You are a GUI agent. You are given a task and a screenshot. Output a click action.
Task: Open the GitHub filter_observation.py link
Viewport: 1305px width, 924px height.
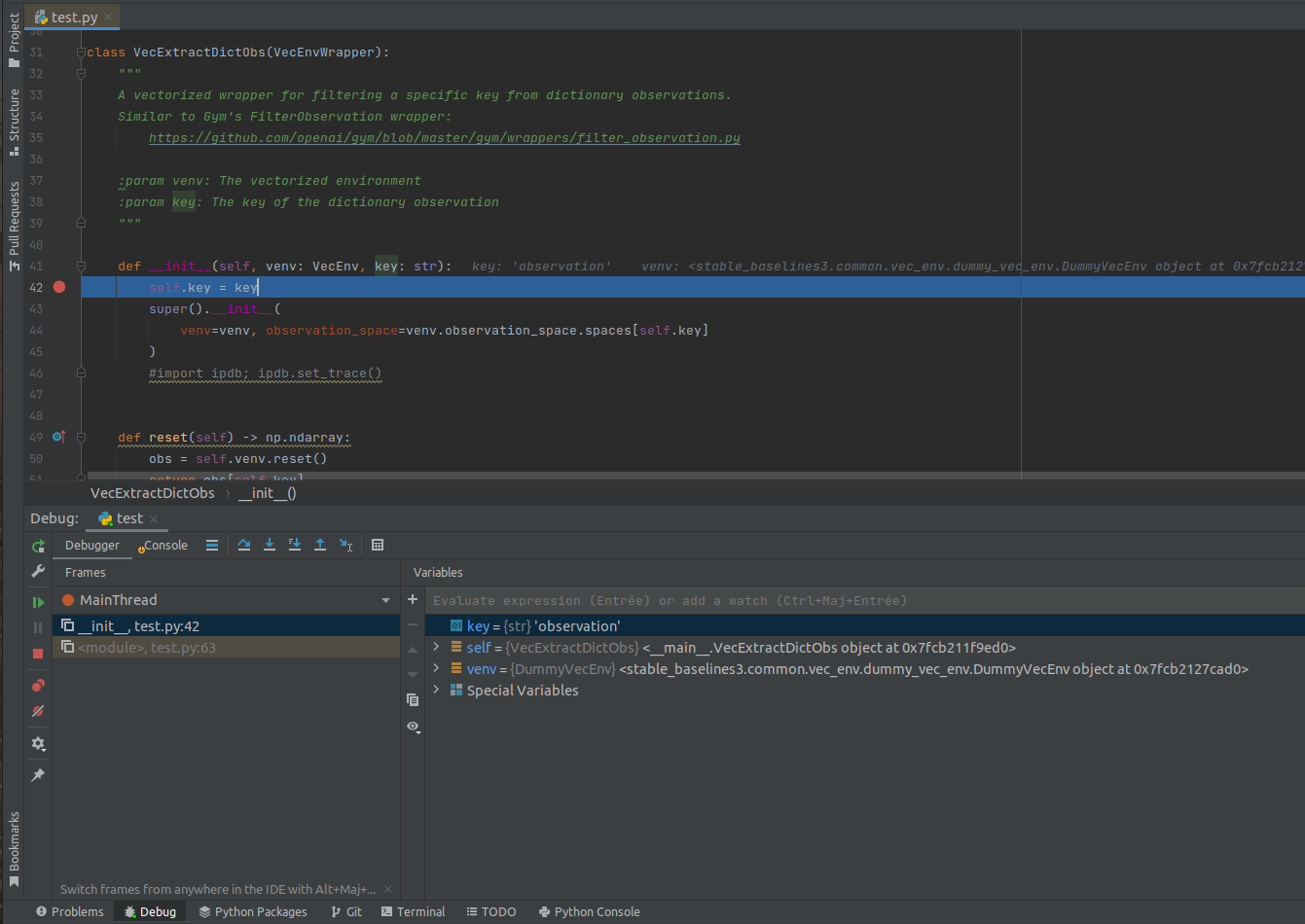tap(445, 138)
